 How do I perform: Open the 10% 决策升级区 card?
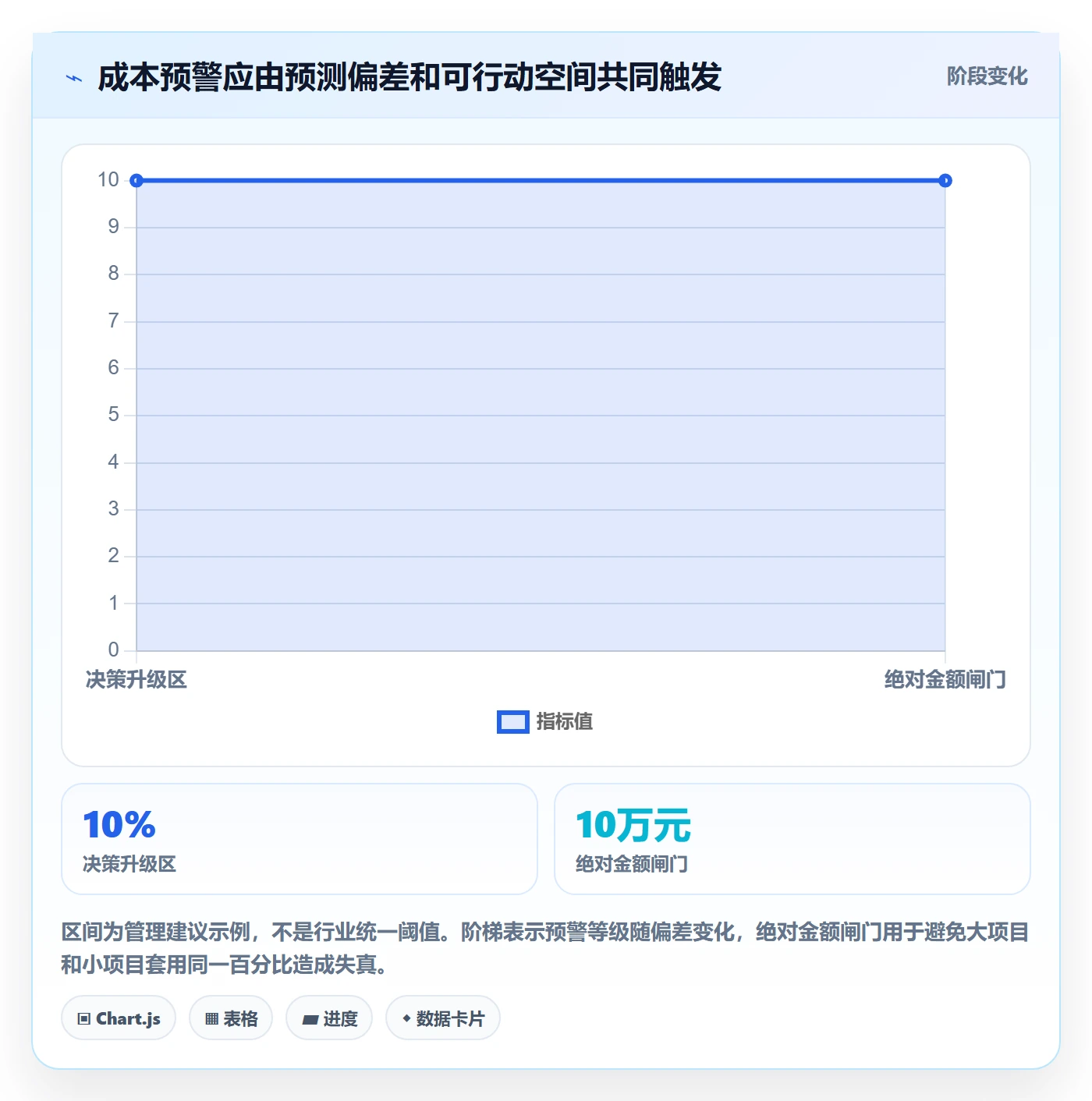pyautogui.click(x=300, y=839)
